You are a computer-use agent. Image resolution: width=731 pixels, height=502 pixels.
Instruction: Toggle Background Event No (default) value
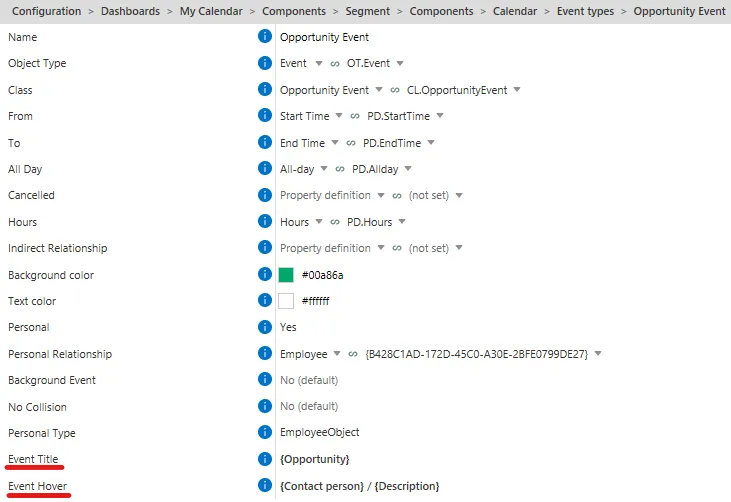(x=309, y=380)
